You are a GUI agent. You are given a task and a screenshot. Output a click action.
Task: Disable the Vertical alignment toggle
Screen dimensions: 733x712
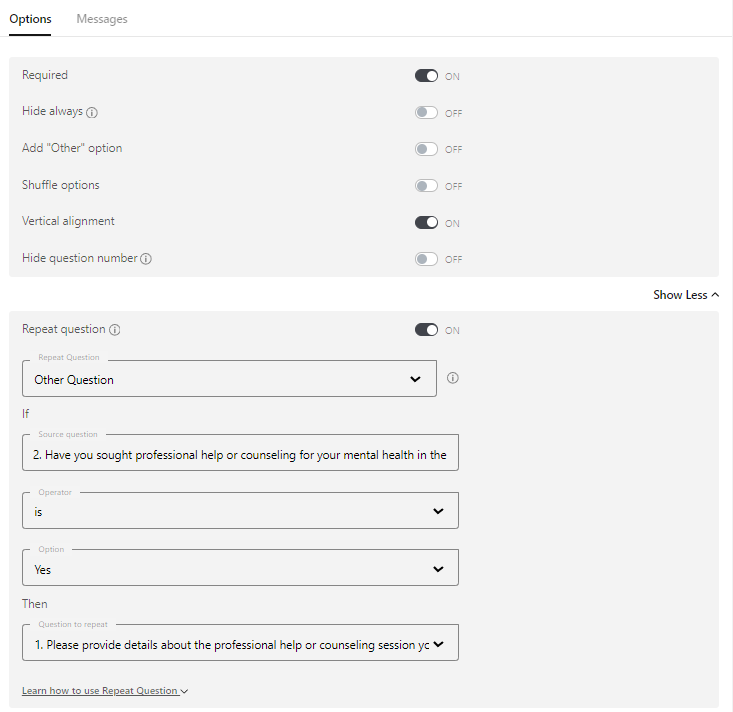426,223
